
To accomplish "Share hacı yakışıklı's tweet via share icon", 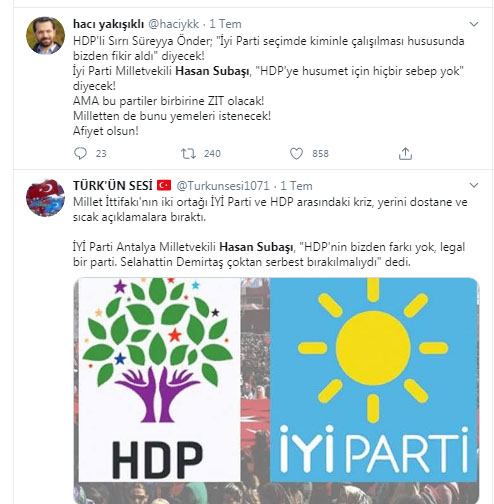I will [x=405, y=154].
